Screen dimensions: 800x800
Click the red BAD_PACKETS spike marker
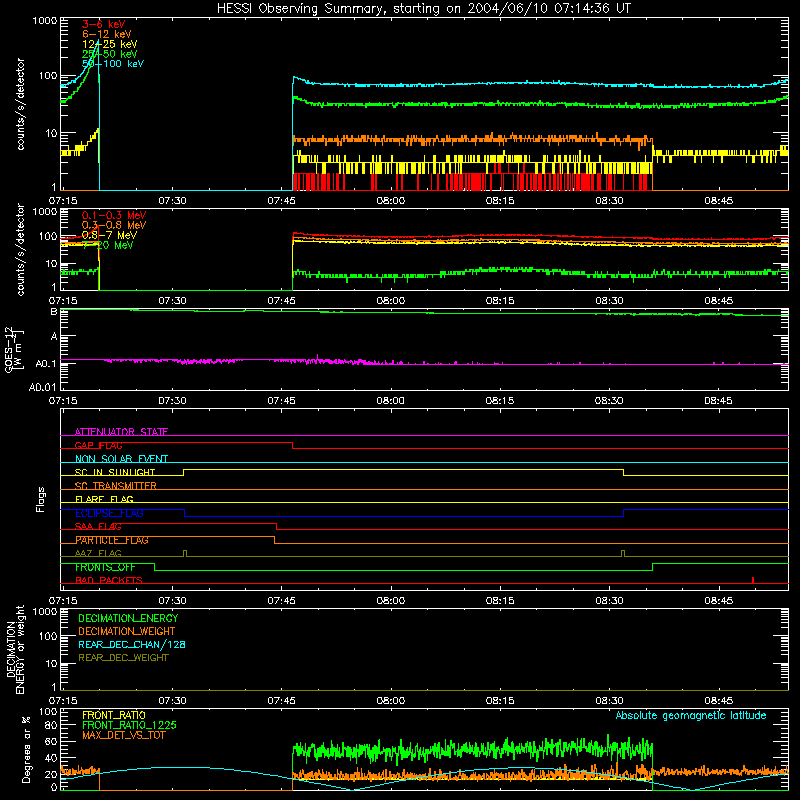point(753,580)
